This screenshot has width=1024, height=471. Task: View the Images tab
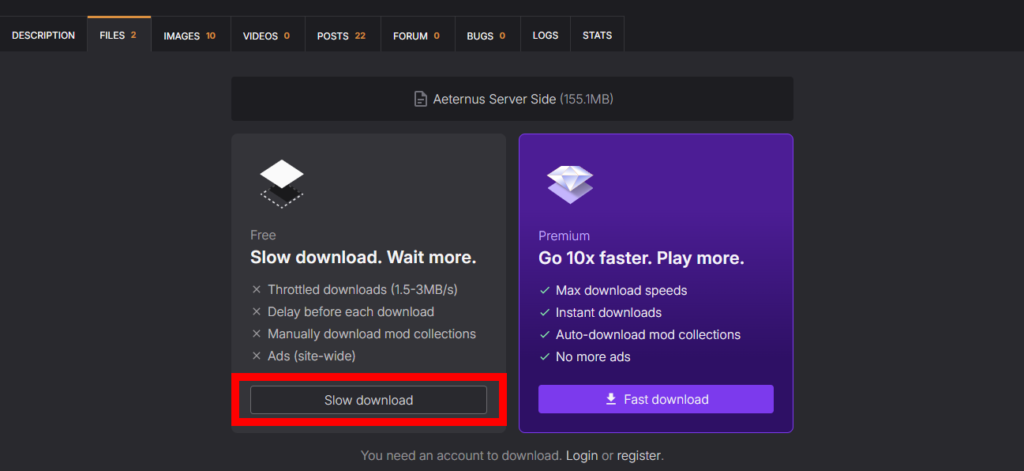click(x=190, y=35)
